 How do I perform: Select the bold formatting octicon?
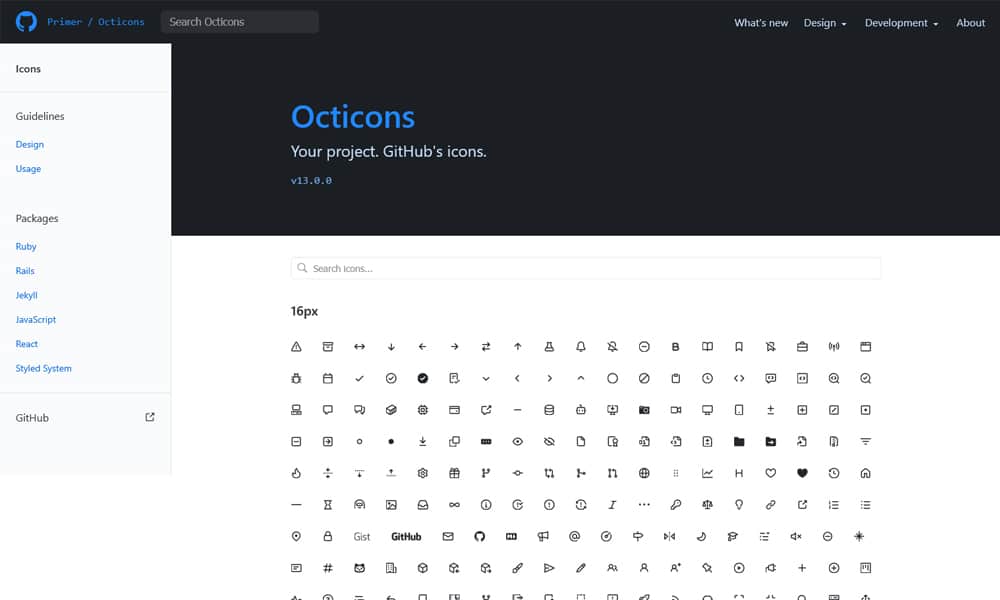pyautogui.click(x=676, y=346)
